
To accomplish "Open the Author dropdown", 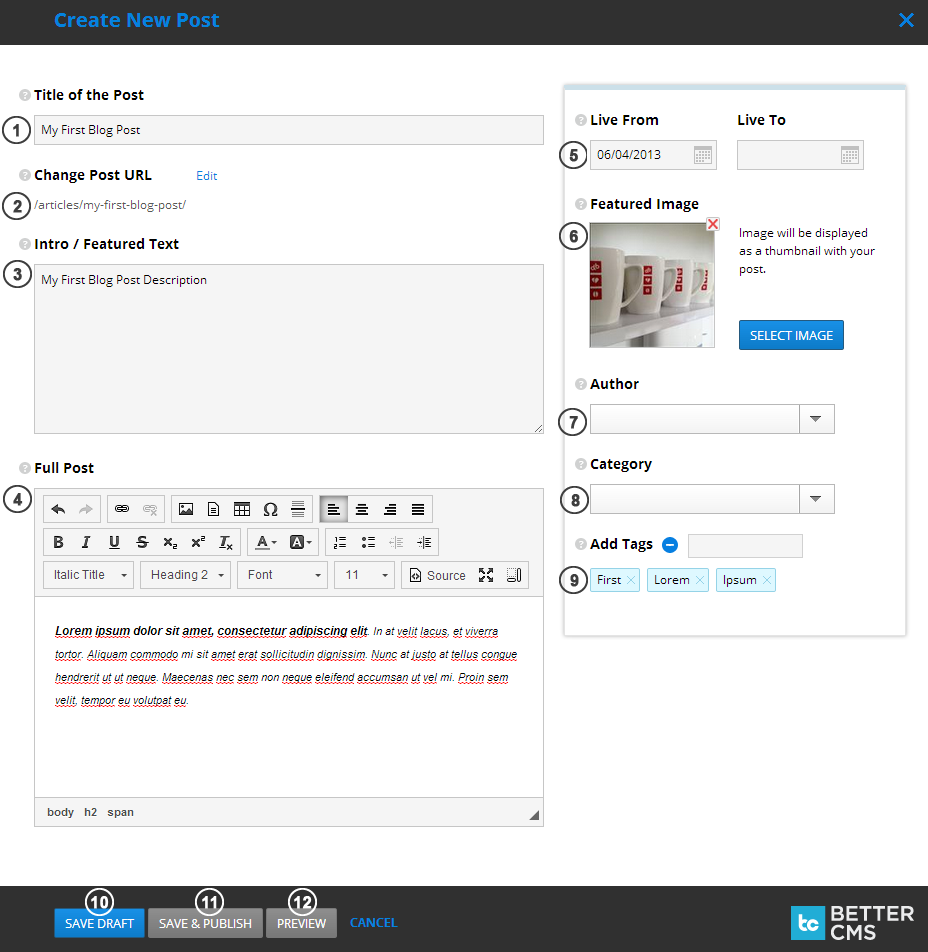I will (816, 419).
